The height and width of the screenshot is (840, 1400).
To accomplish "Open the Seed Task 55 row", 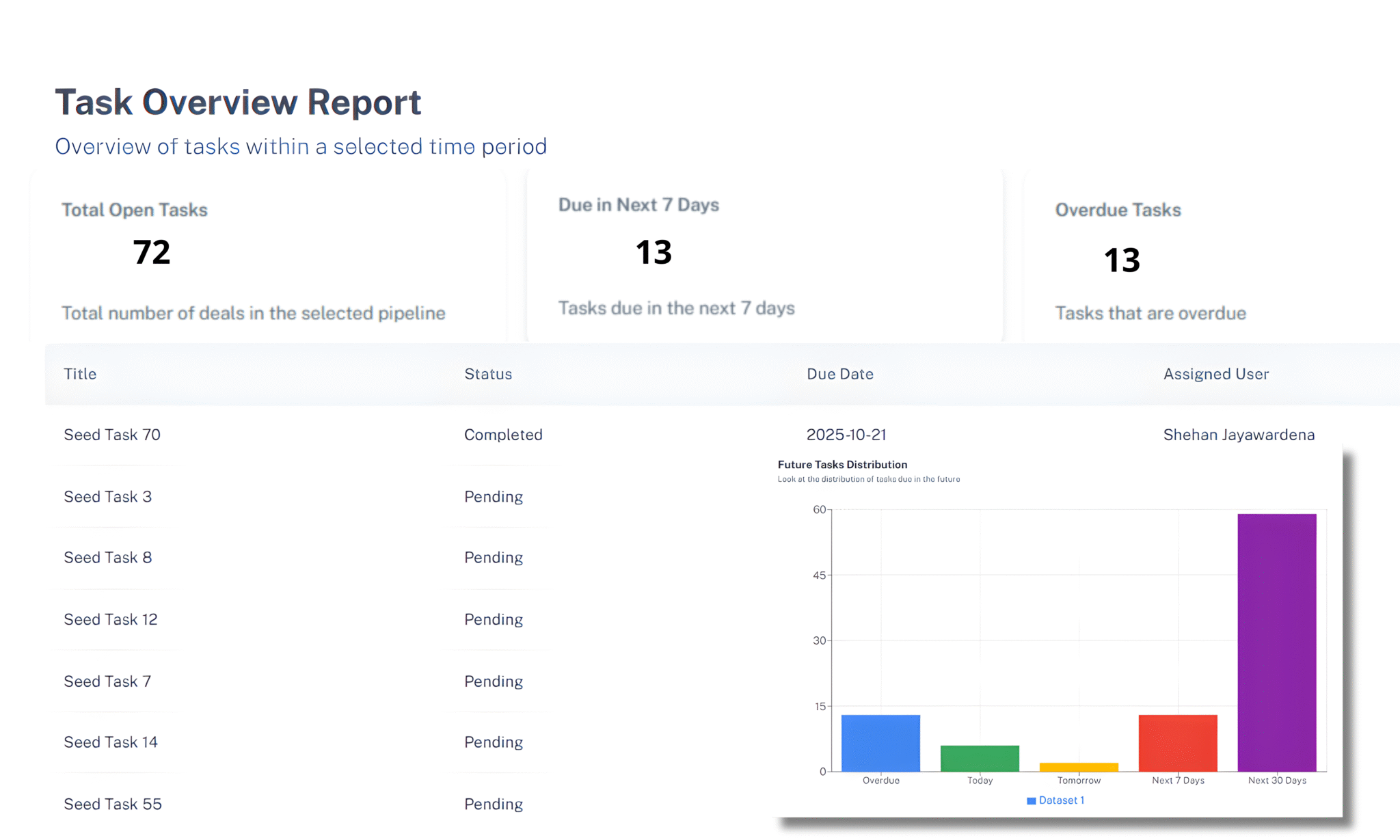I will (x=113, y=804).
